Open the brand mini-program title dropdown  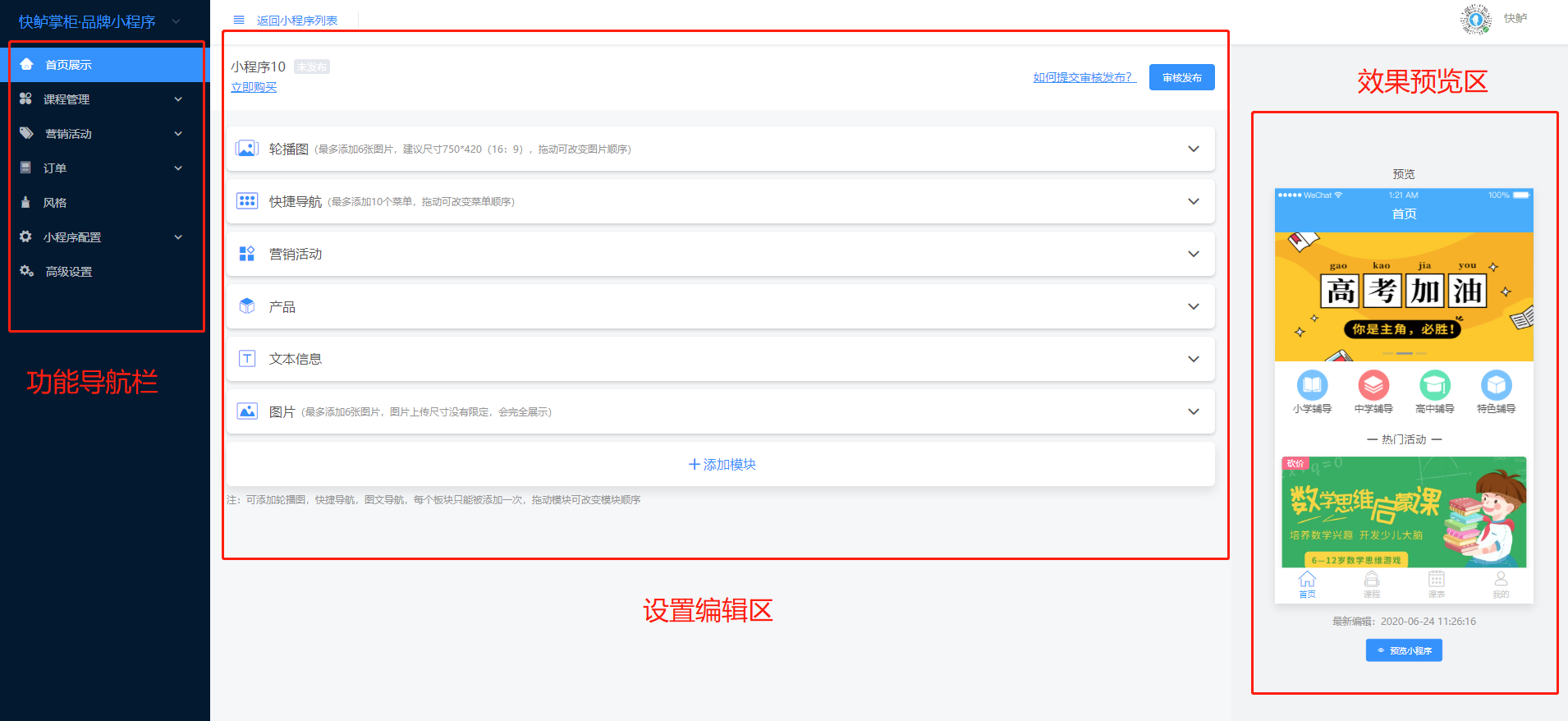tap(176, 21)
